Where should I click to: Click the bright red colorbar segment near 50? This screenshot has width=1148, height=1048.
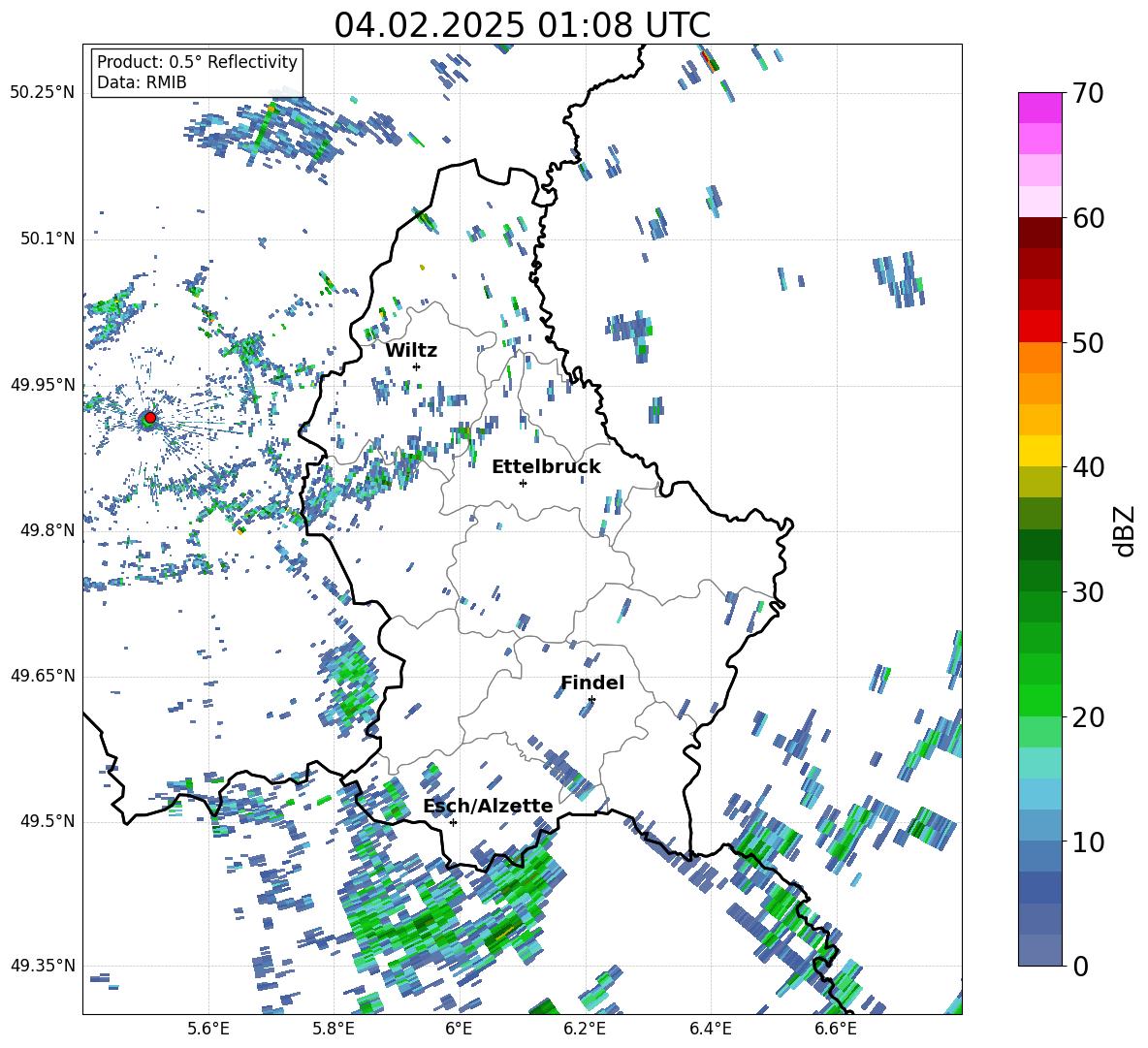[1039, 327]
